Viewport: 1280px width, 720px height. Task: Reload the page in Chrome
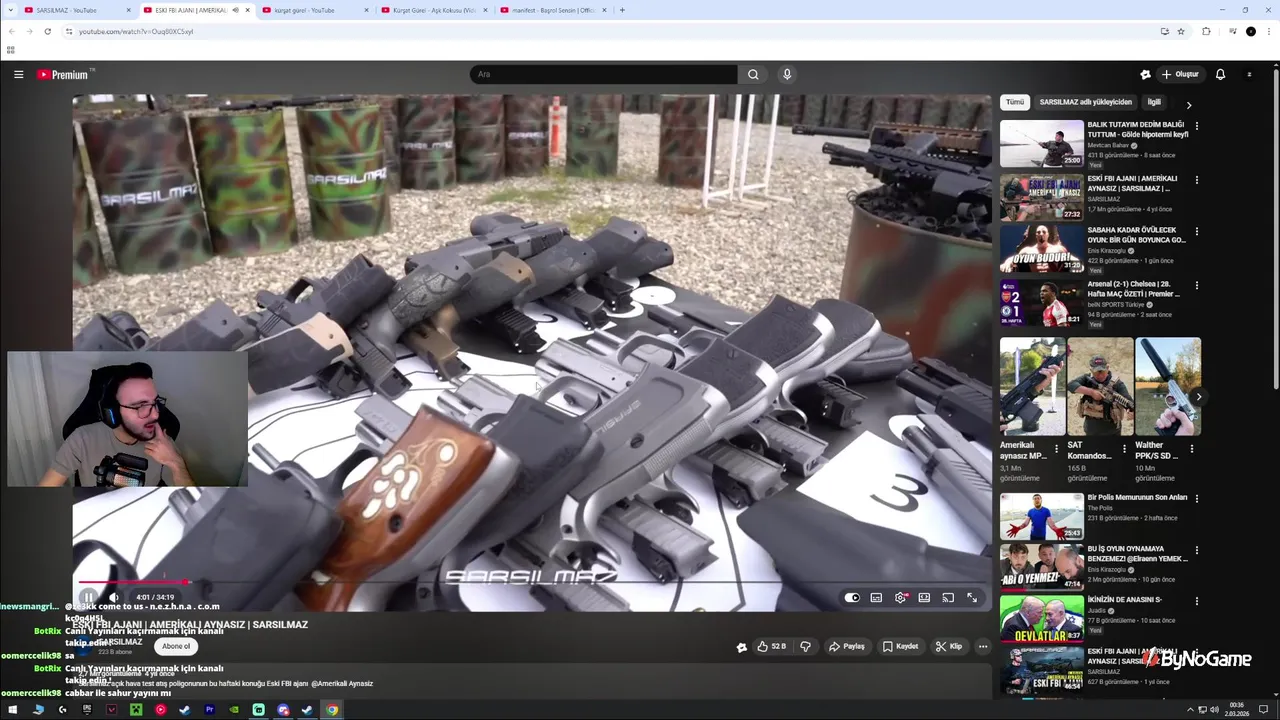[47, 31]
